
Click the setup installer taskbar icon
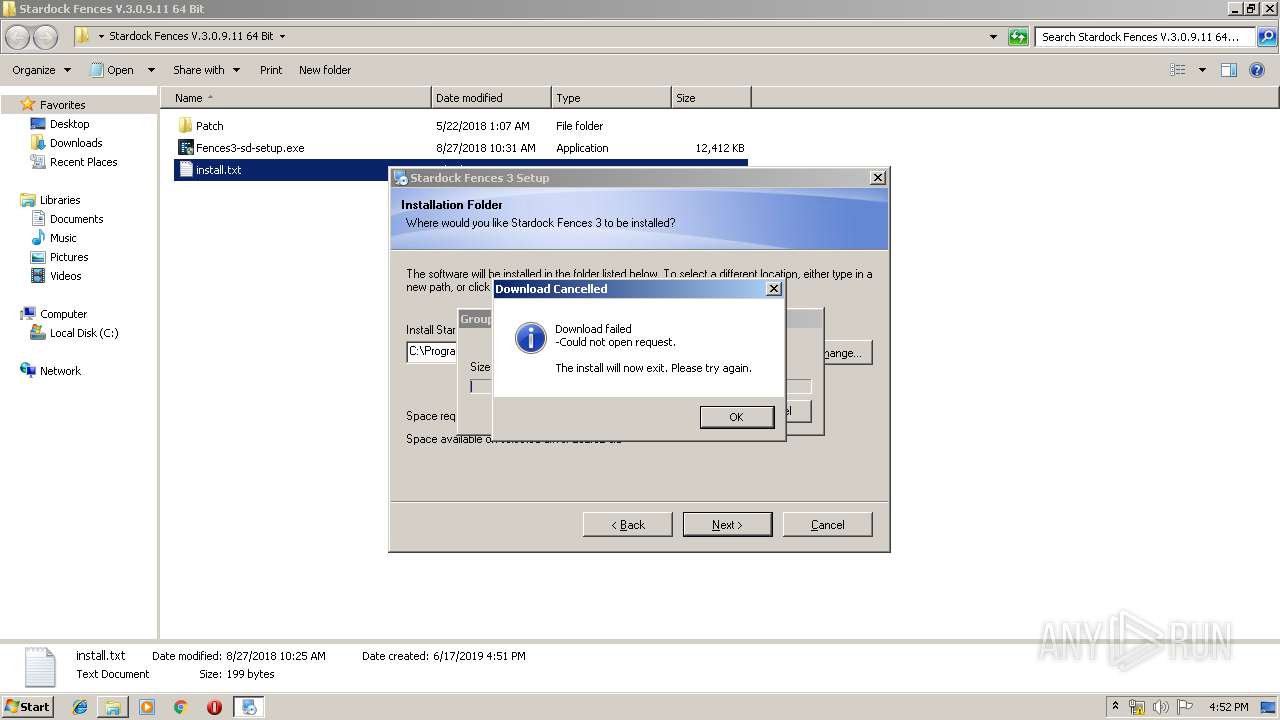[248, 707]
